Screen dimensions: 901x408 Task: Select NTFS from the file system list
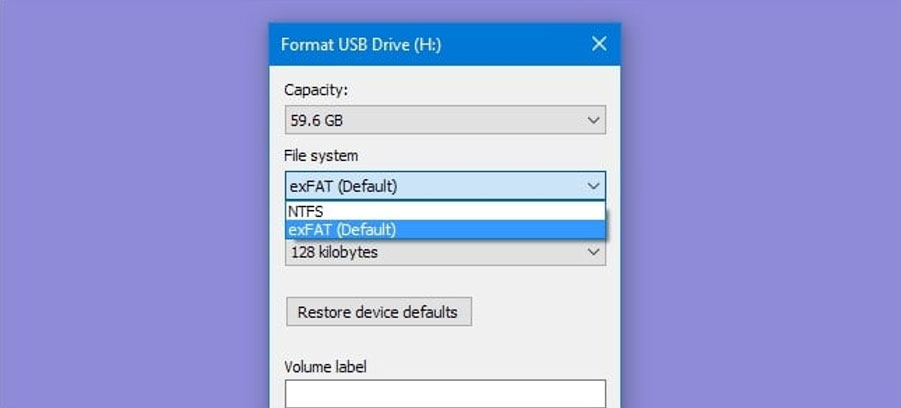click(445, 211)
